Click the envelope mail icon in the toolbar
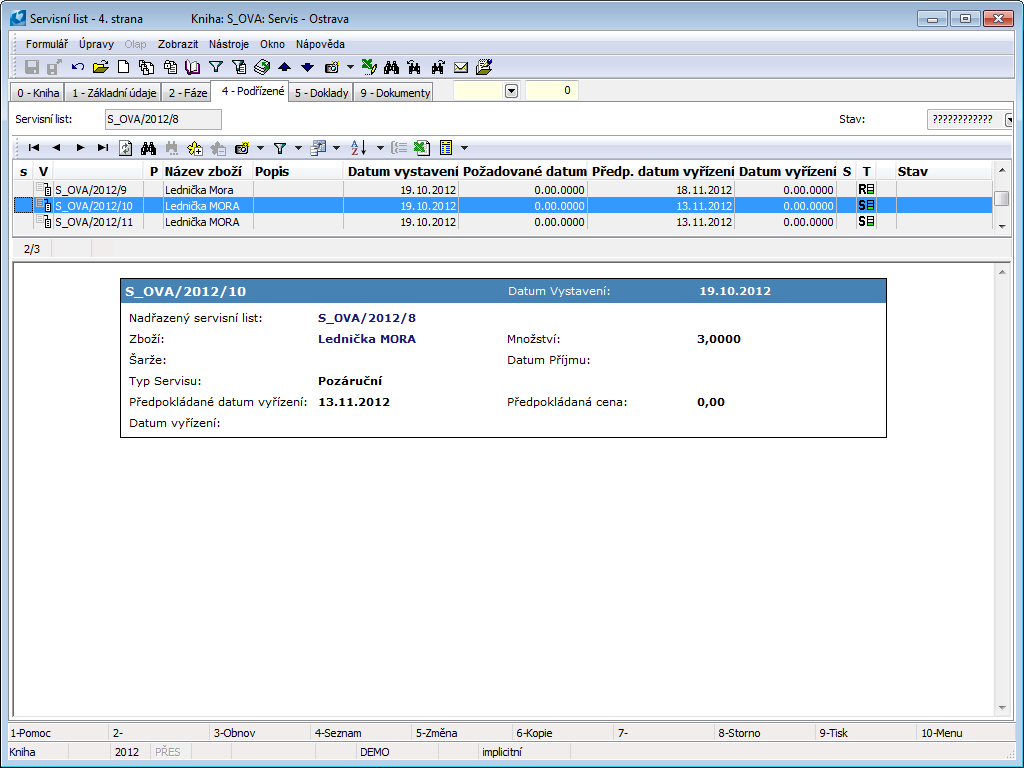Viewport: 1024px width, 768px height. click(461, 67)
